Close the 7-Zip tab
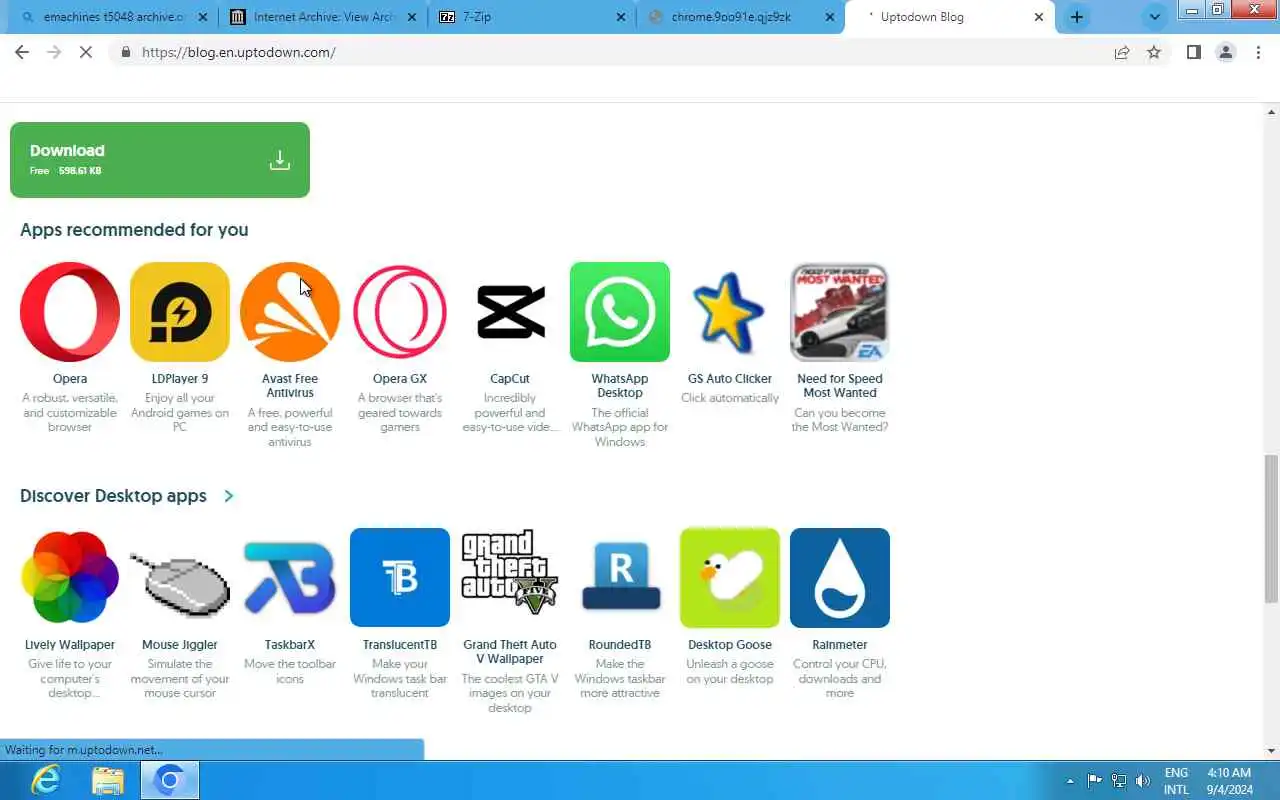 point(620,17)
